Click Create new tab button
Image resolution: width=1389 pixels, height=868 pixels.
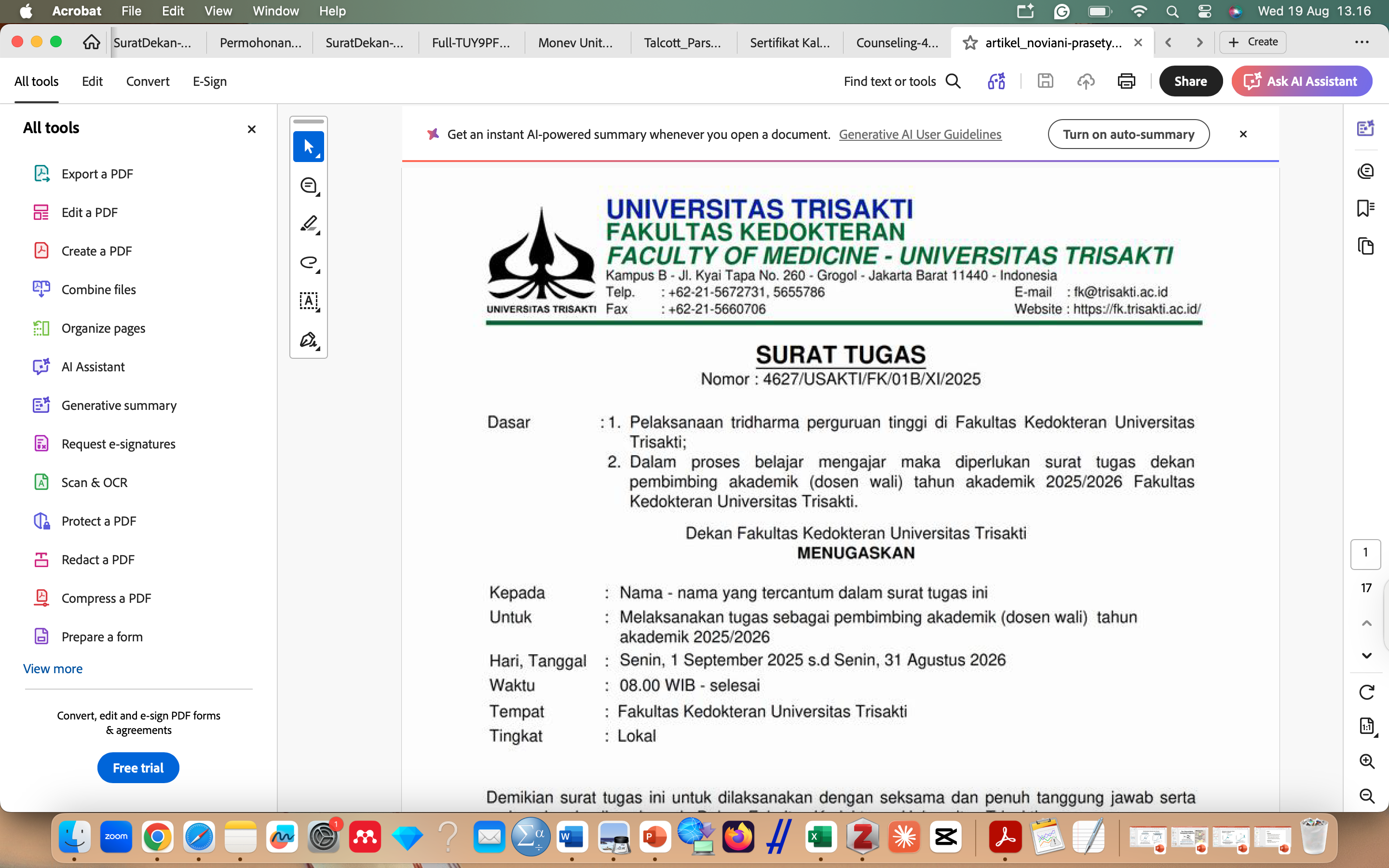pyautogui.click(x=1253, y=42)
